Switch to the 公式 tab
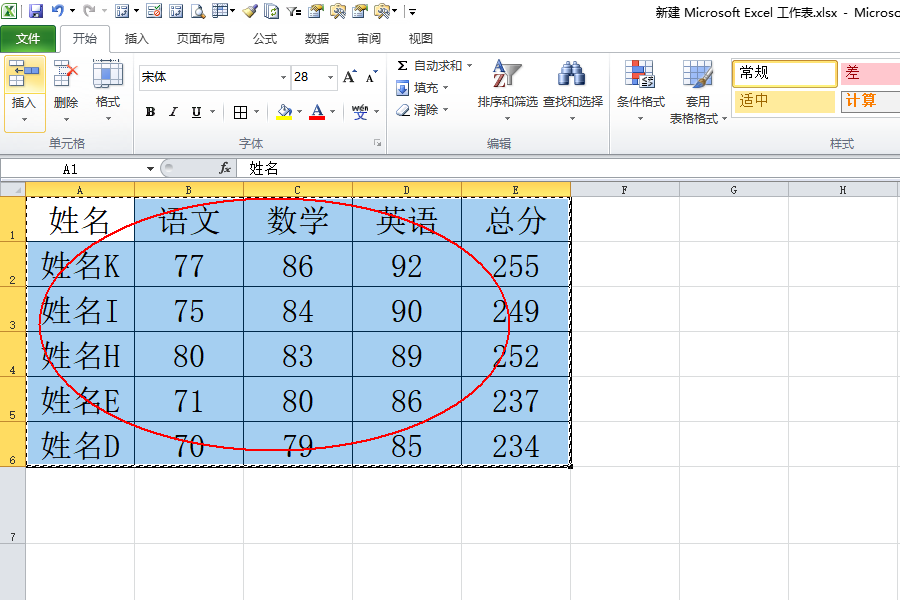The height and width of the screenshot is (600, 900). pos(265,38)
